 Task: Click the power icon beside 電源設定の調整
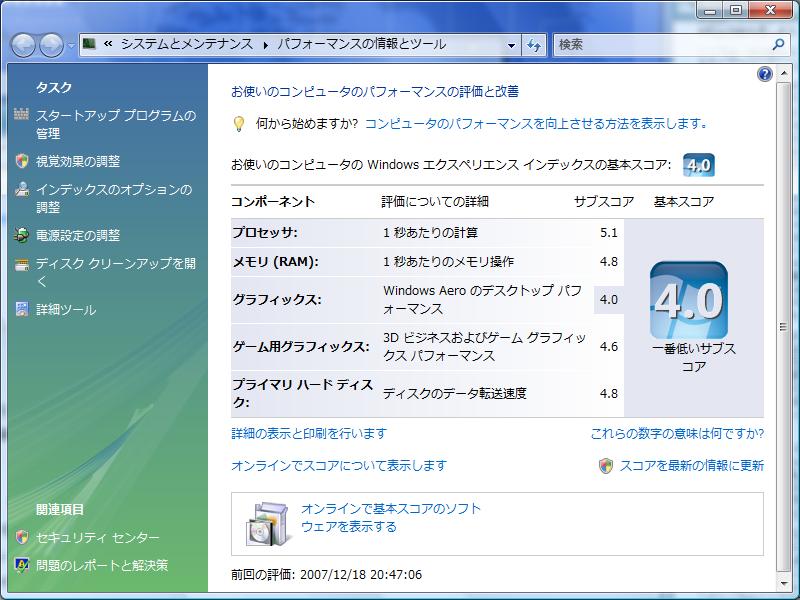click(21, 235)
